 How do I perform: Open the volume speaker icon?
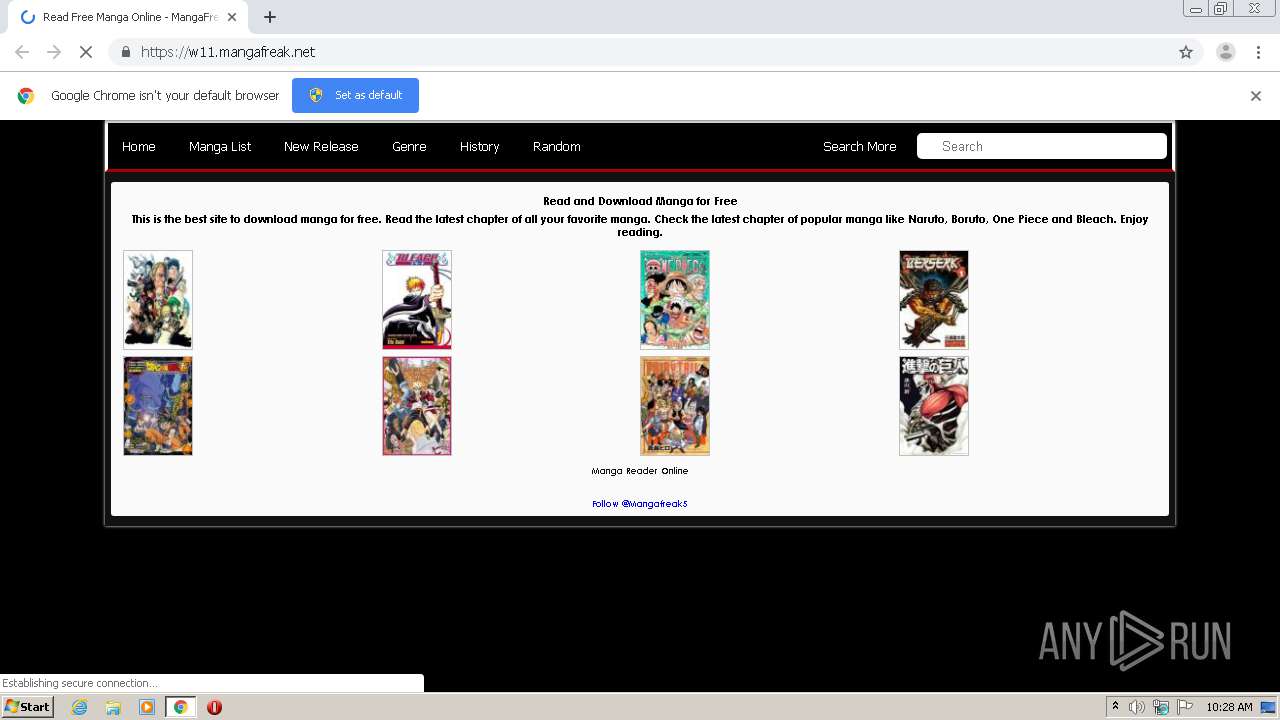click(1137, 707)
